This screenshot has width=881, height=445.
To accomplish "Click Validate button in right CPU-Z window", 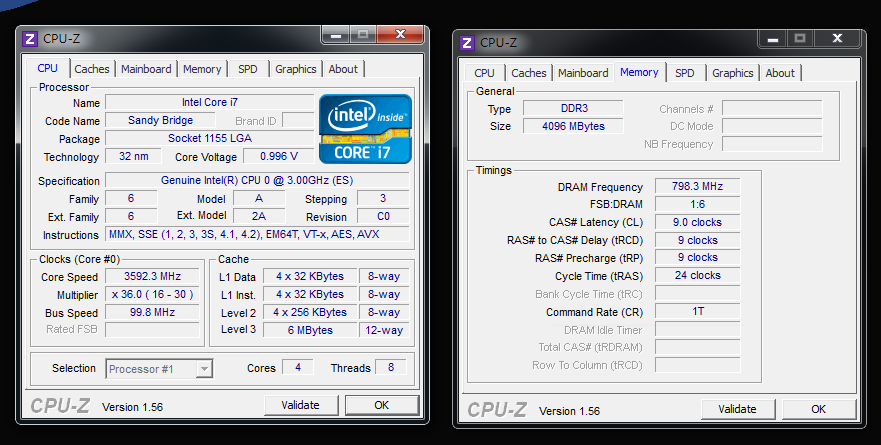I will 737,409.
